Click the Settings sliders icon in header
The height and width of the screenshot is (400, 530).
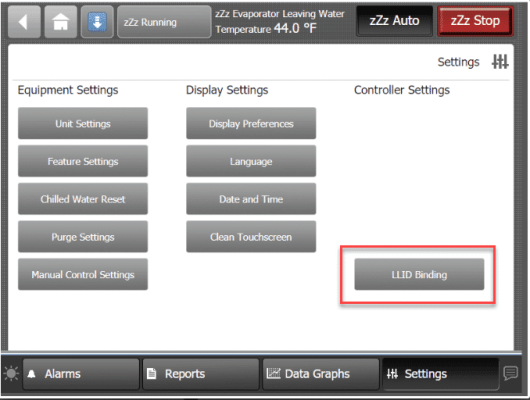click(x=500, y=62)
